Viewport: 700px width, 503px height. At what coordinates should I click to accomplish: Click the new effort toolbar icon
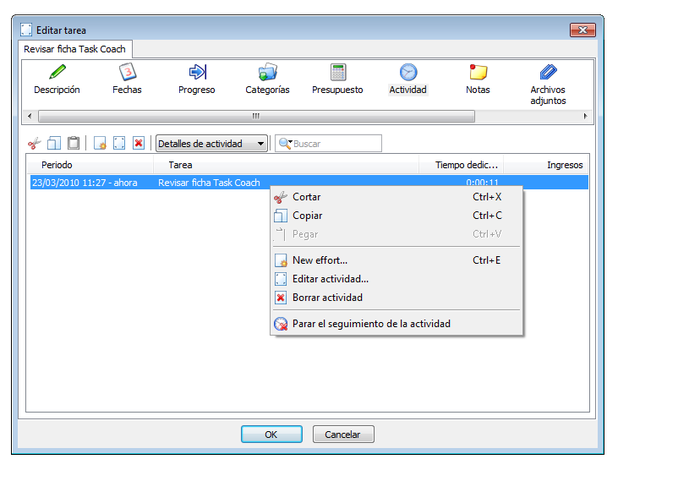[x=100, y=143]
